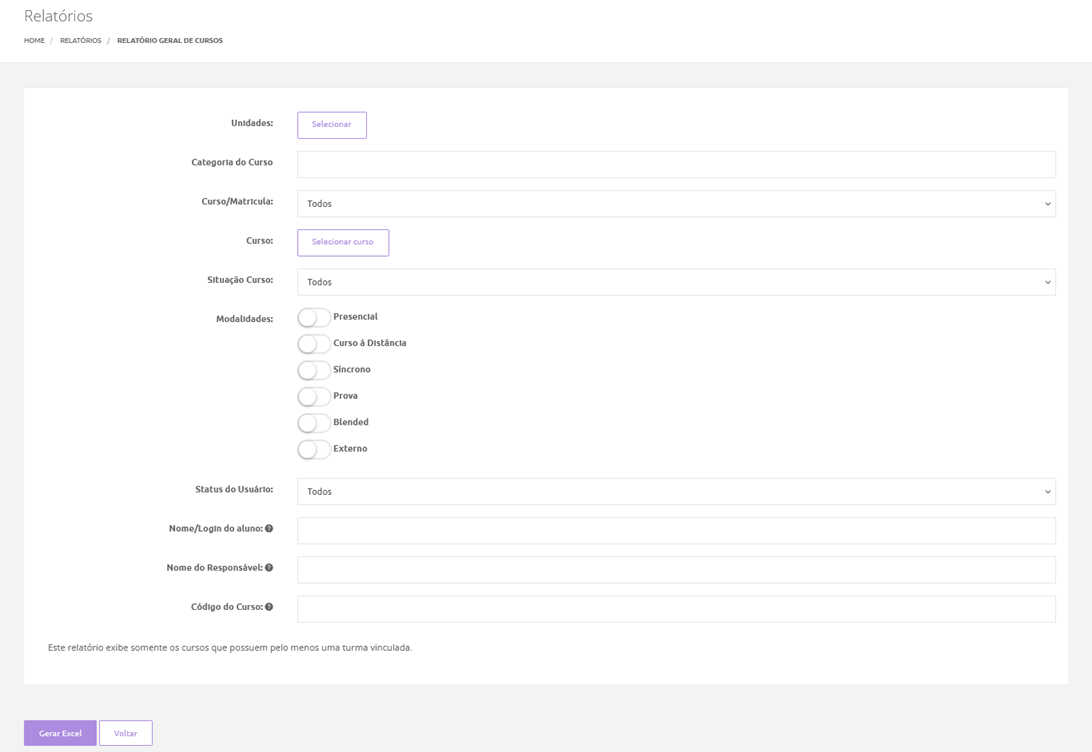The image size is (1092, 752).
Task: Enable the Presencial modality toggle
Action: 314,317
